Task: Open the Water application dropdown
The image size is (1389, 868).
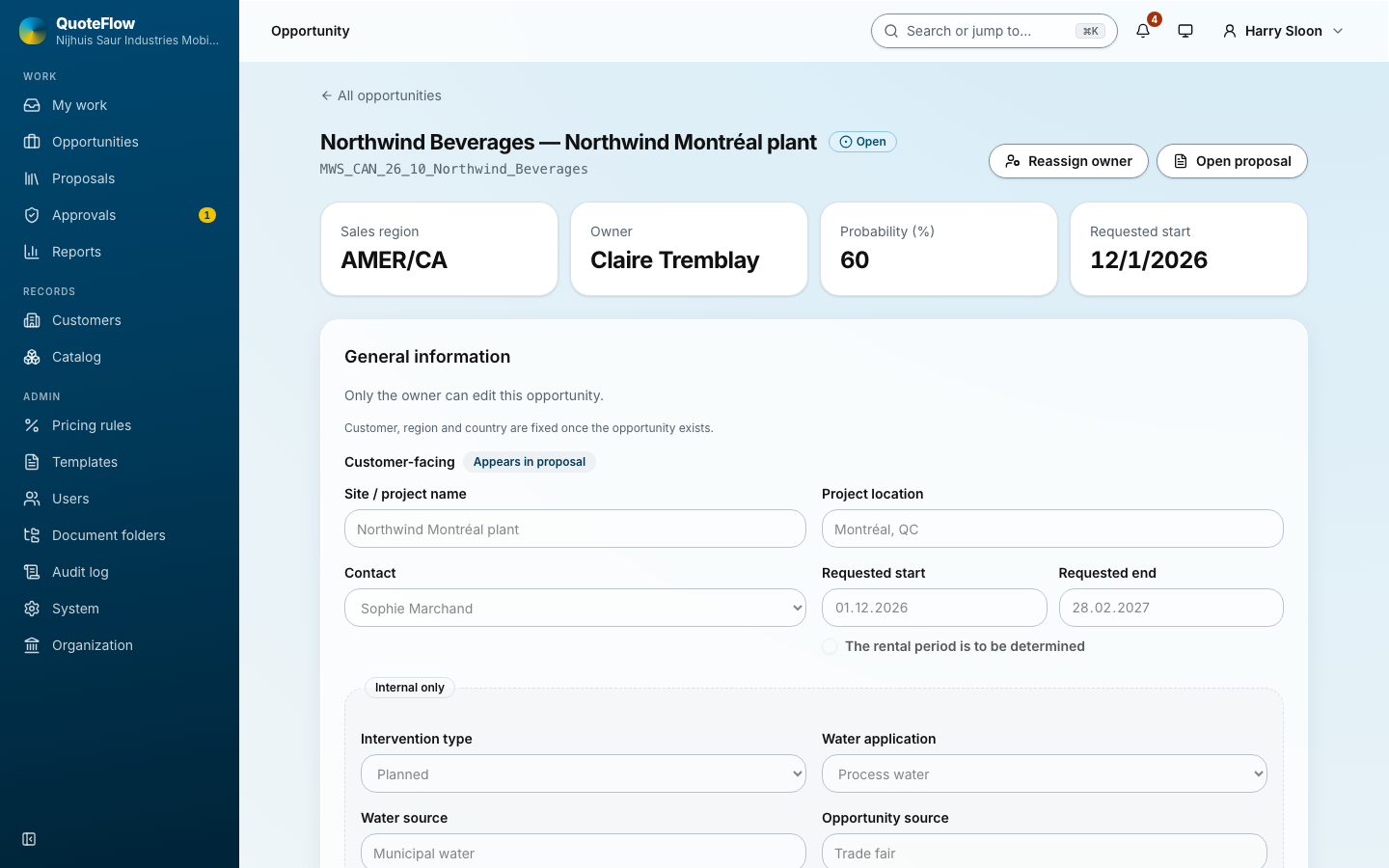Action: [1045, 773]
